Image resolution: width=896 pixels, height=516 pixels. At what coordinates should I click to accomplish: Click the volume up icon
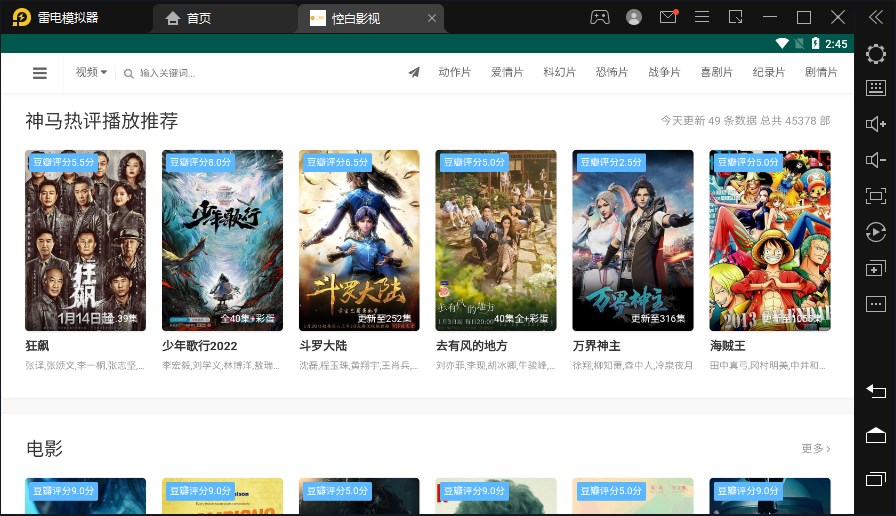click(875, 124)
